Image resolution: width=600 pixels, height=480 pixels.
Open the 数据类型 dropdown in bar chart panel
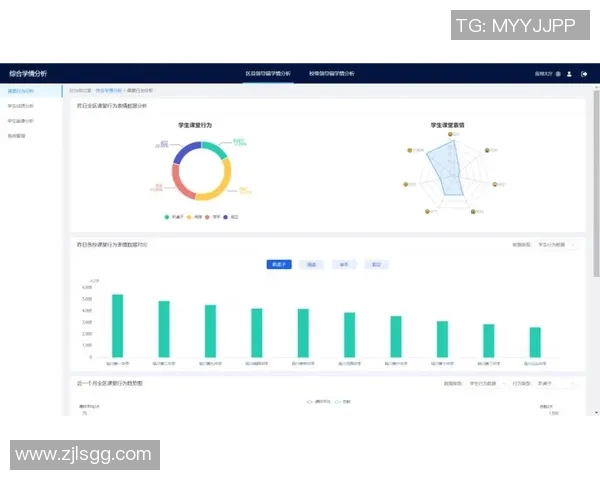point(555,244)
